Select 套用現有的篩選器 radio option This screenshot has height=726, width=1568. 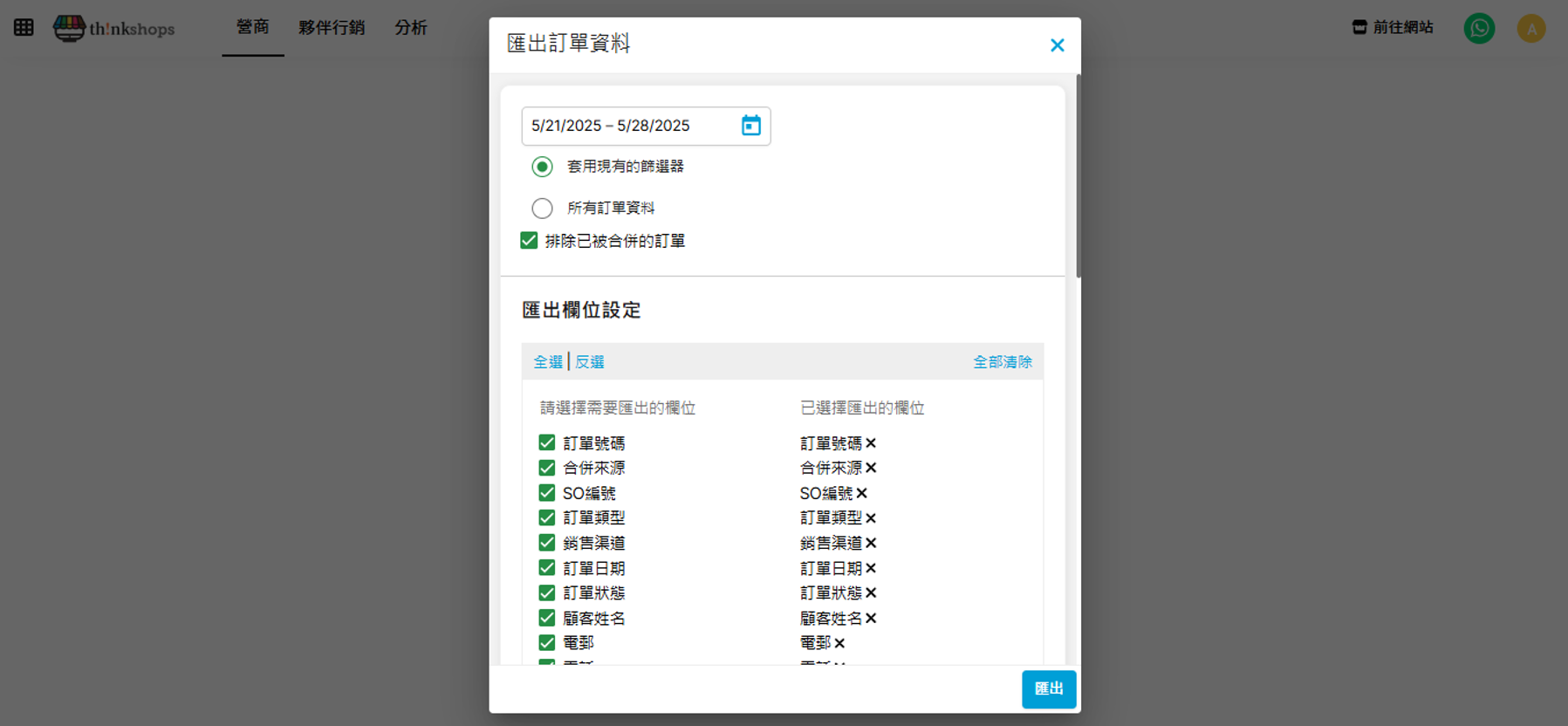click(542, 167)
